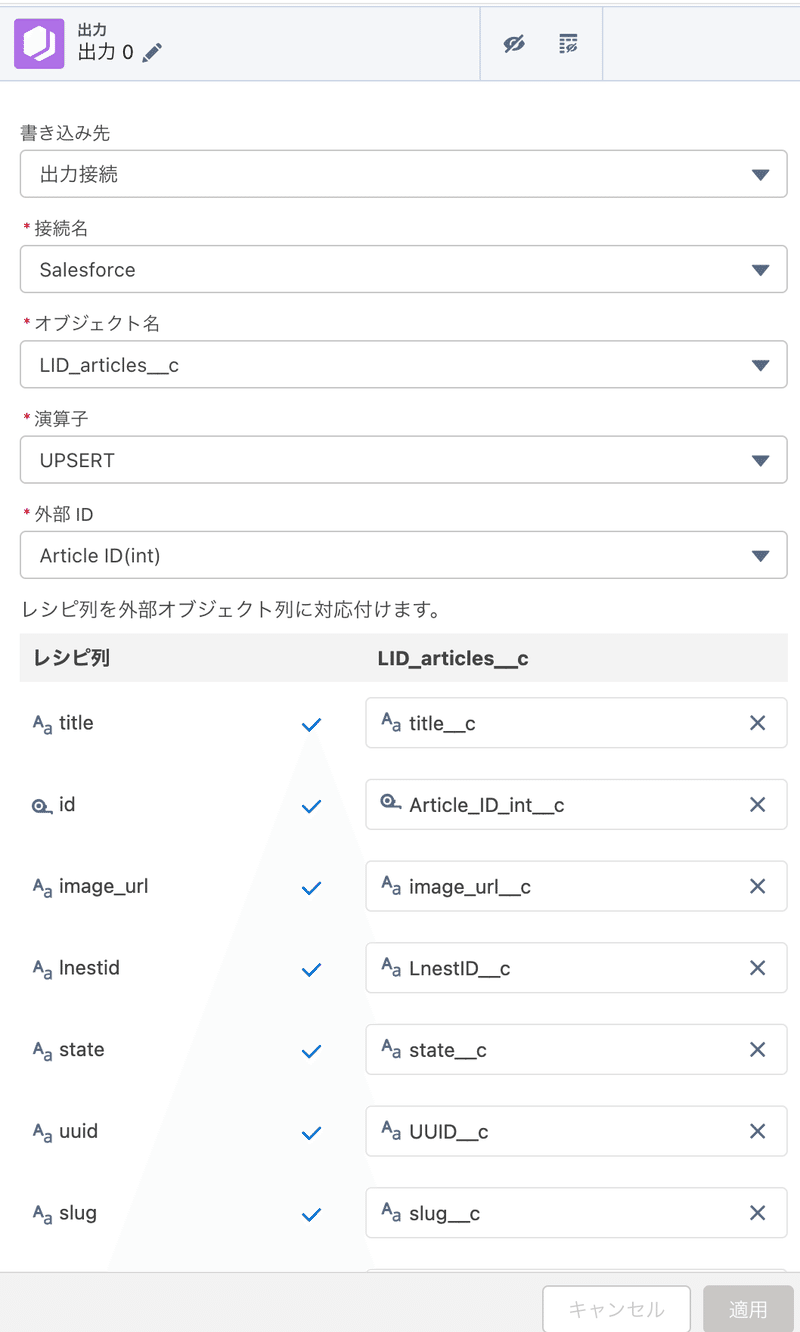The height and width of the screenshot is (1332, 800).
Task: Expand the 外部 ID Article ID(int) selector
Action: [403, 556]
